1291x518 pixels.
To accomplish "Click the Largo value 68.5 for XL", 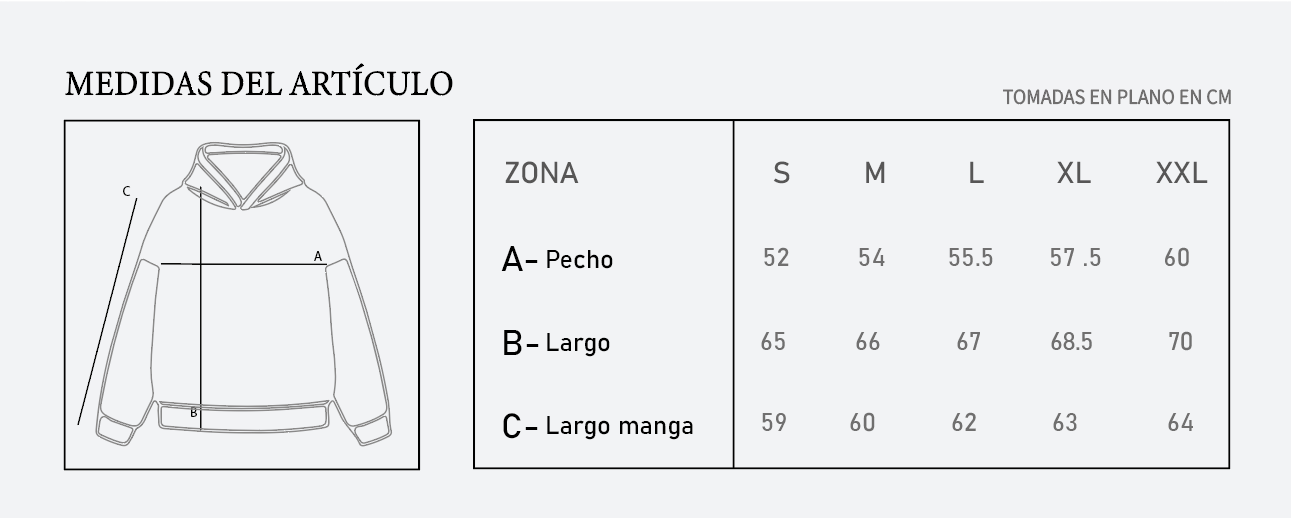I will [1071, 342].
